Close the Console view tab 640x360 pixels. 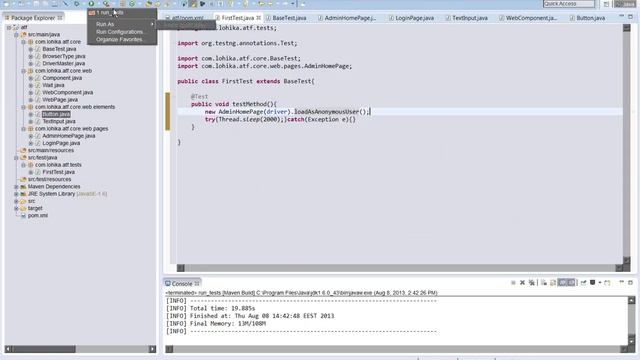(197, 283)
